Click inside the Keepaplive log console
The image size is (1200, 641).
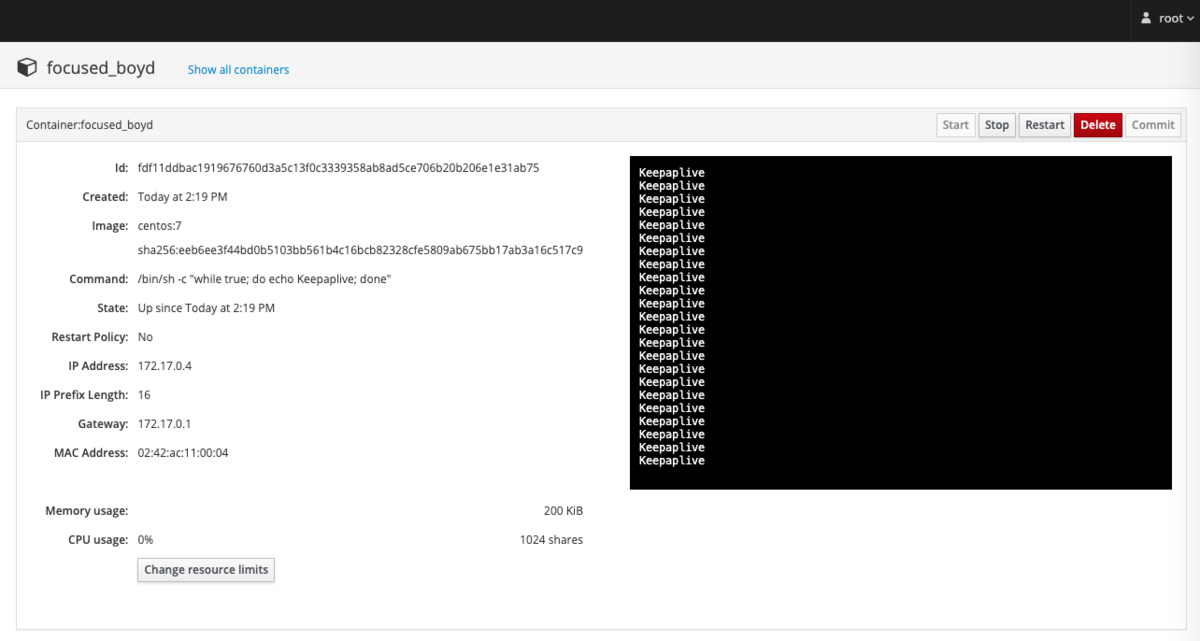click(x=900, y=322)
